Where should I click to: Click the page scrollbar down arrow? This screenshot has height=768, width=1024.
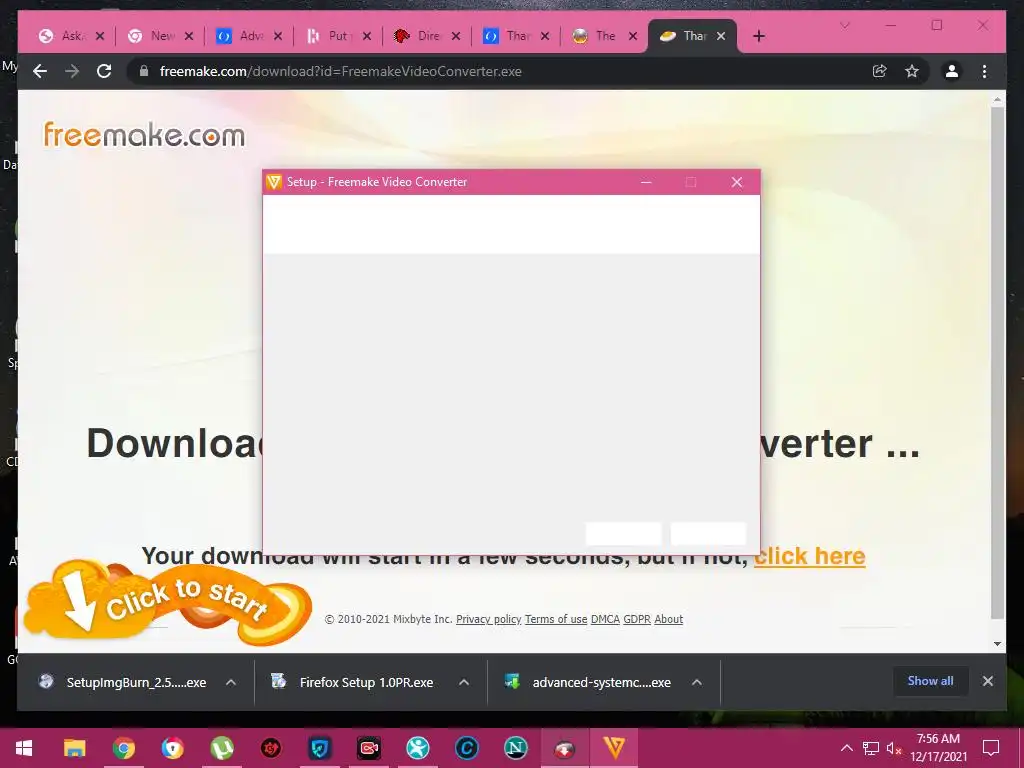pos(997,644)
